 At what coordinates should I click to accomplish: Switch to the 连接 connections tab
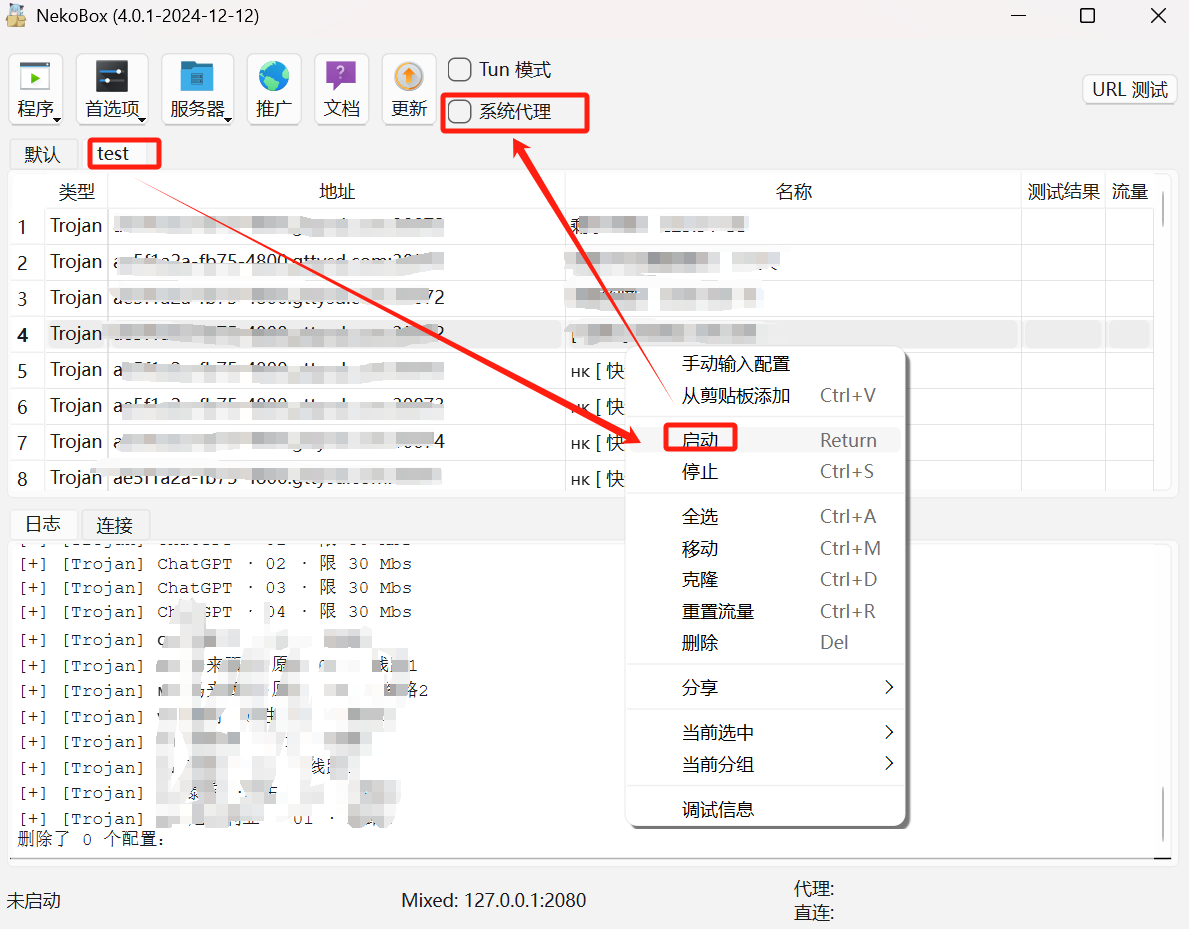pos(115,525)
